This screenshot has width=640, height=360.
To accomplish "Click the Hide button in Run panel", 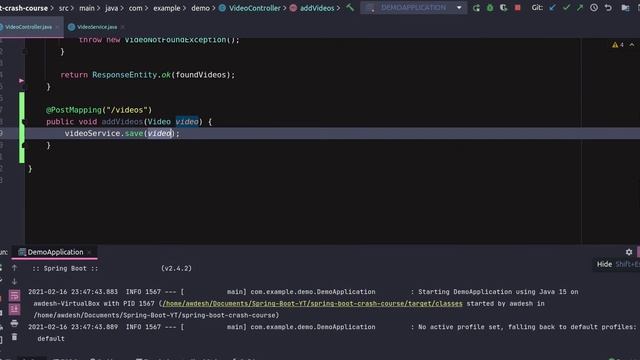I will click(x=604, y=264).
